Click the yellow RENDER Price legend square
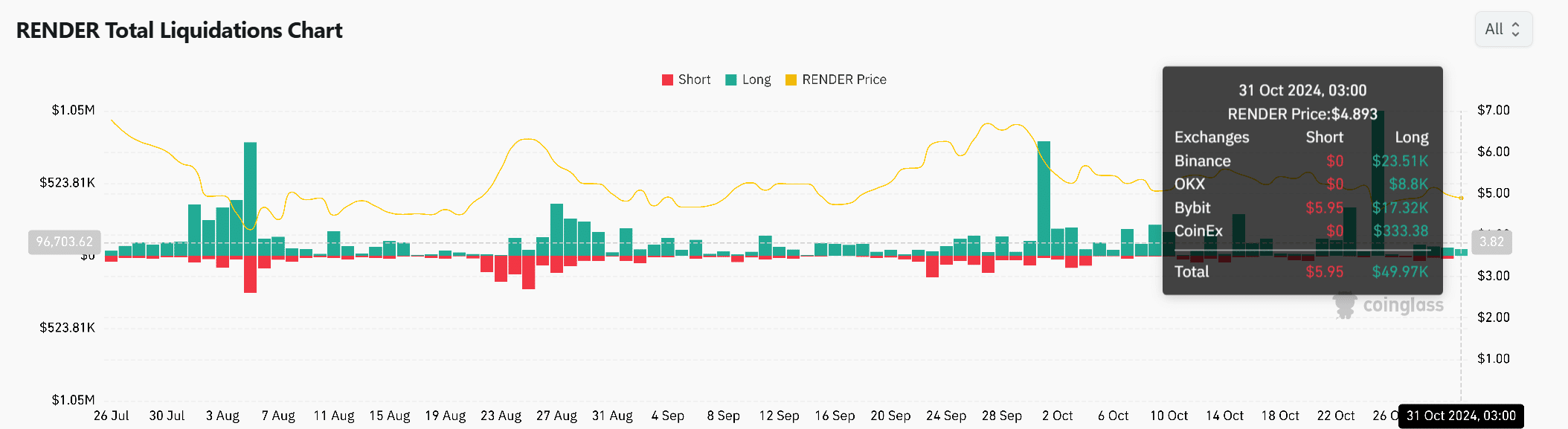Viewport: 1568px width, 429px height. pyautogui.click(x=791, y=80)
